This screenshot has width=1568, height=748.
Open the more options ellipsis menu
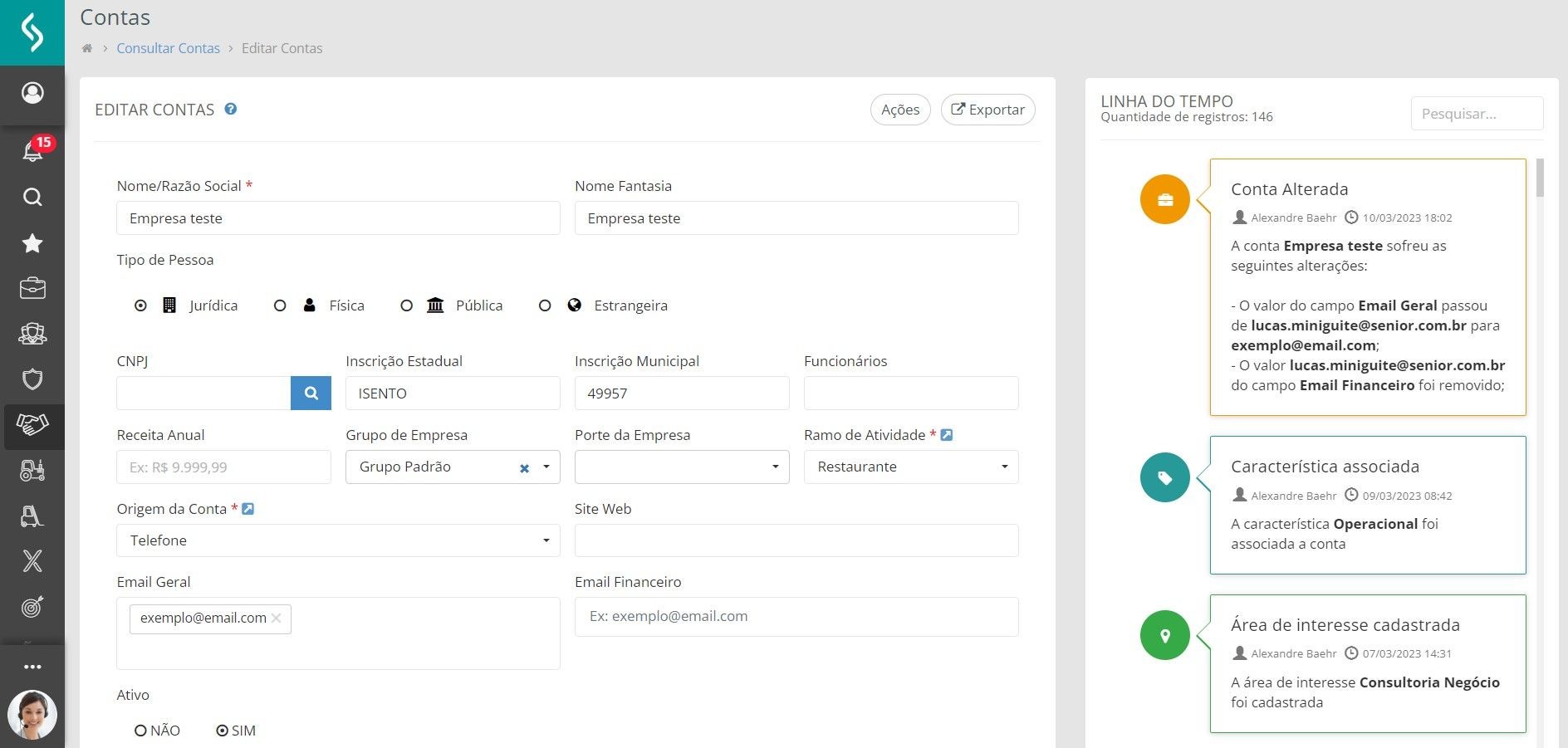pos(32,667)
